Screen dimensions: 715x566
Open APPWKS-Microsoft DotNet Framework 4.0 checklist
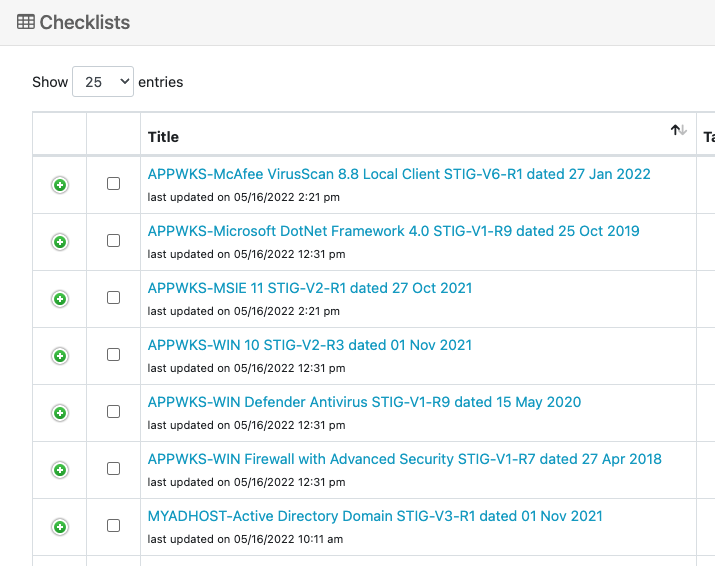tap(394, 231)
